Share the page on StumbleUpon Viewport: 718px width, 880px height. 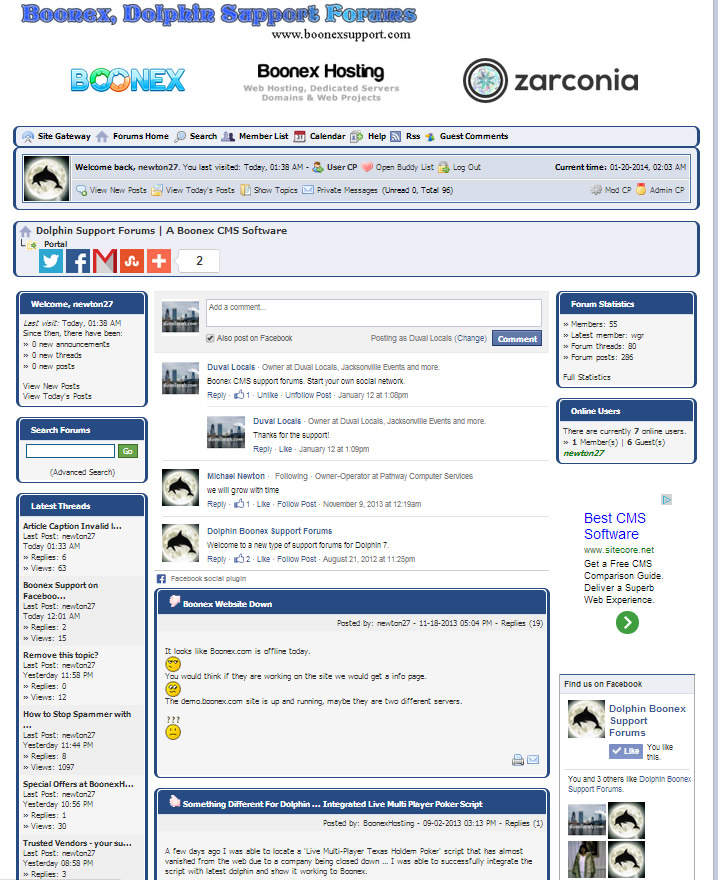[132, 261]
